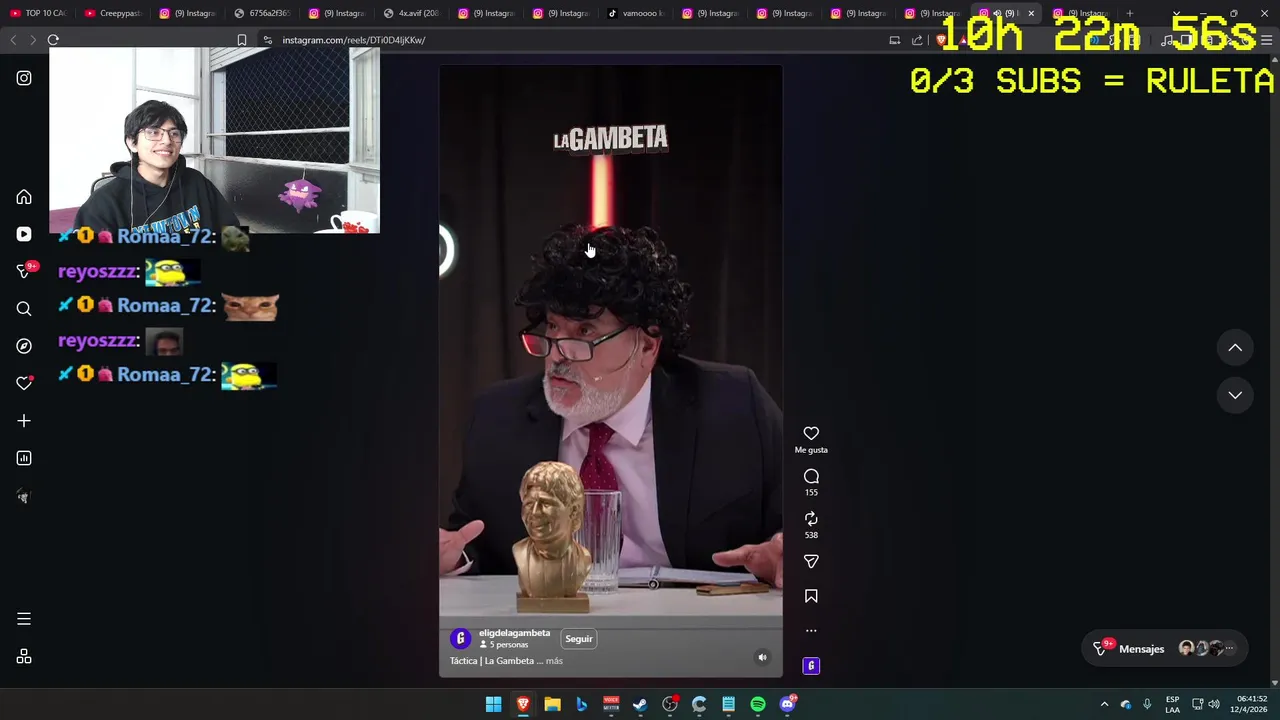Switch to the 6756a2f365 browser tab
The width and height of the screenshot is (1280, 720).
point(262,13)
